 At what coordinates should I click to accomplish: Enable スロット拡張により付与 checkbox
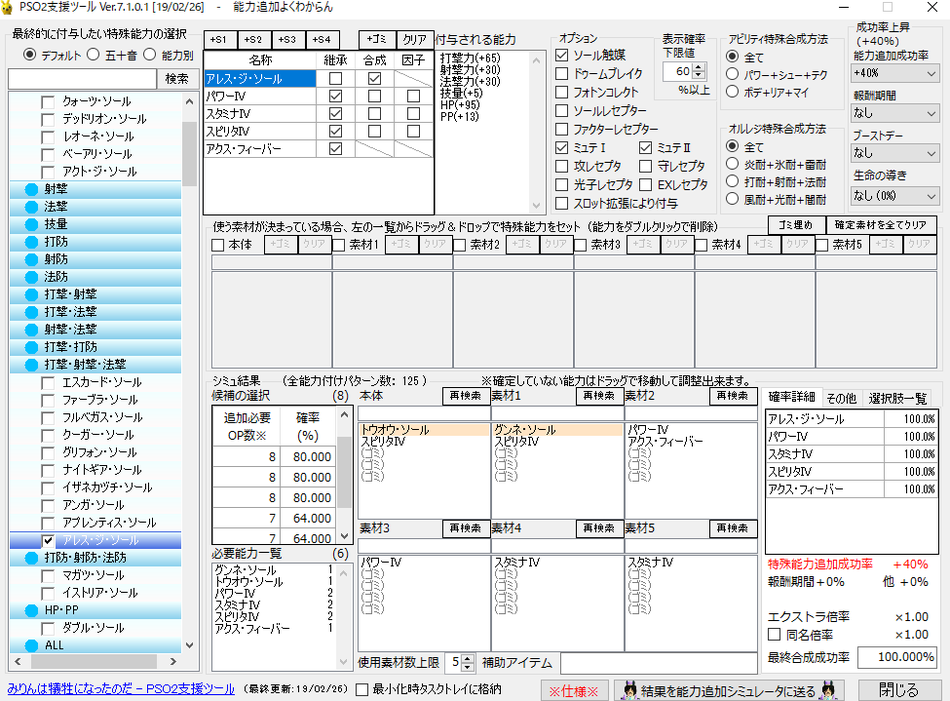[562, 204]
